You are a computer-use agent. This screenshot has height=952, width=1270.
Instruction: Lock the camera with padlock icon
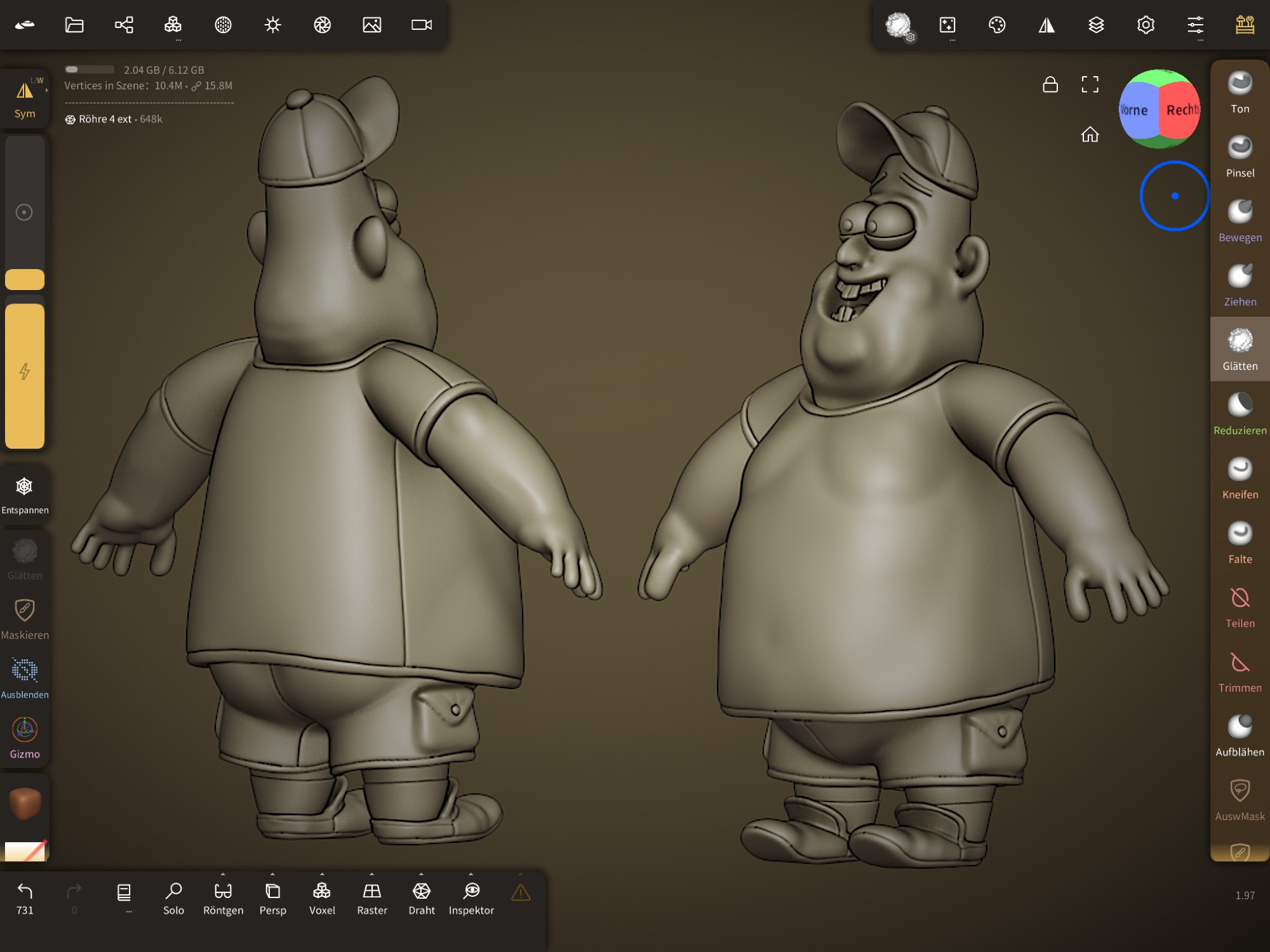coord(1050,84)
